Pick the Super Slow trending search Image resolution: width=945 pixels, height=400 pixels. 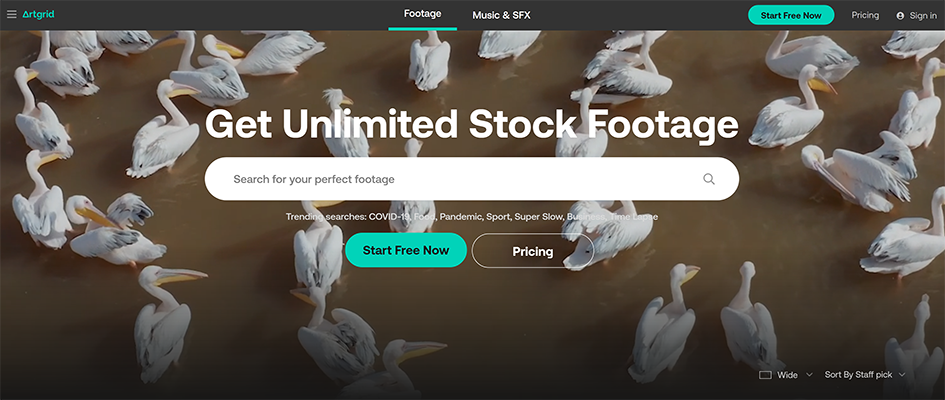pyautogui.click(x=540, y=216)
